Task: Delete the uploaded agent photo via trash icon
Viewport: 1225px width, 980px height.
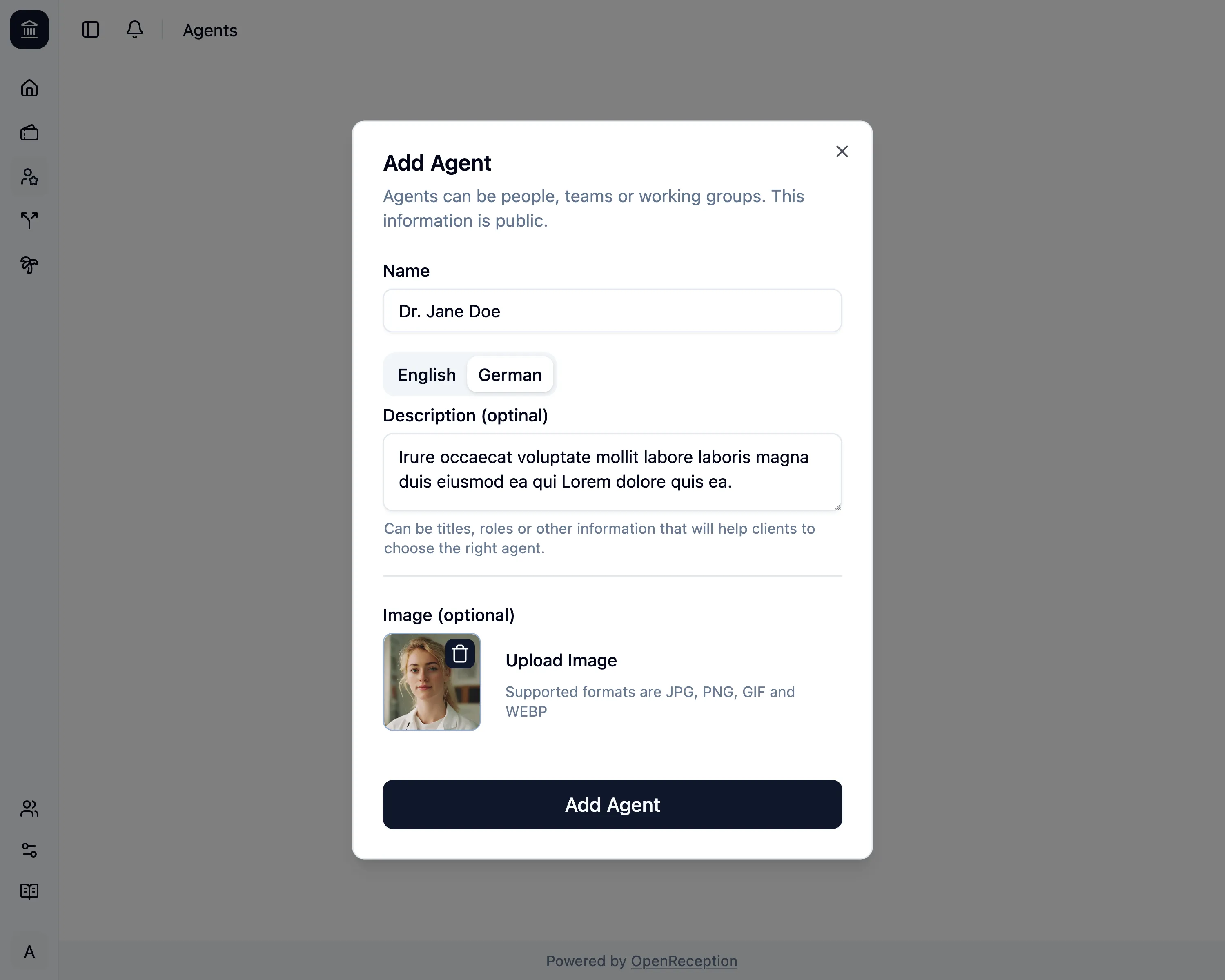Action: [460, 654]
